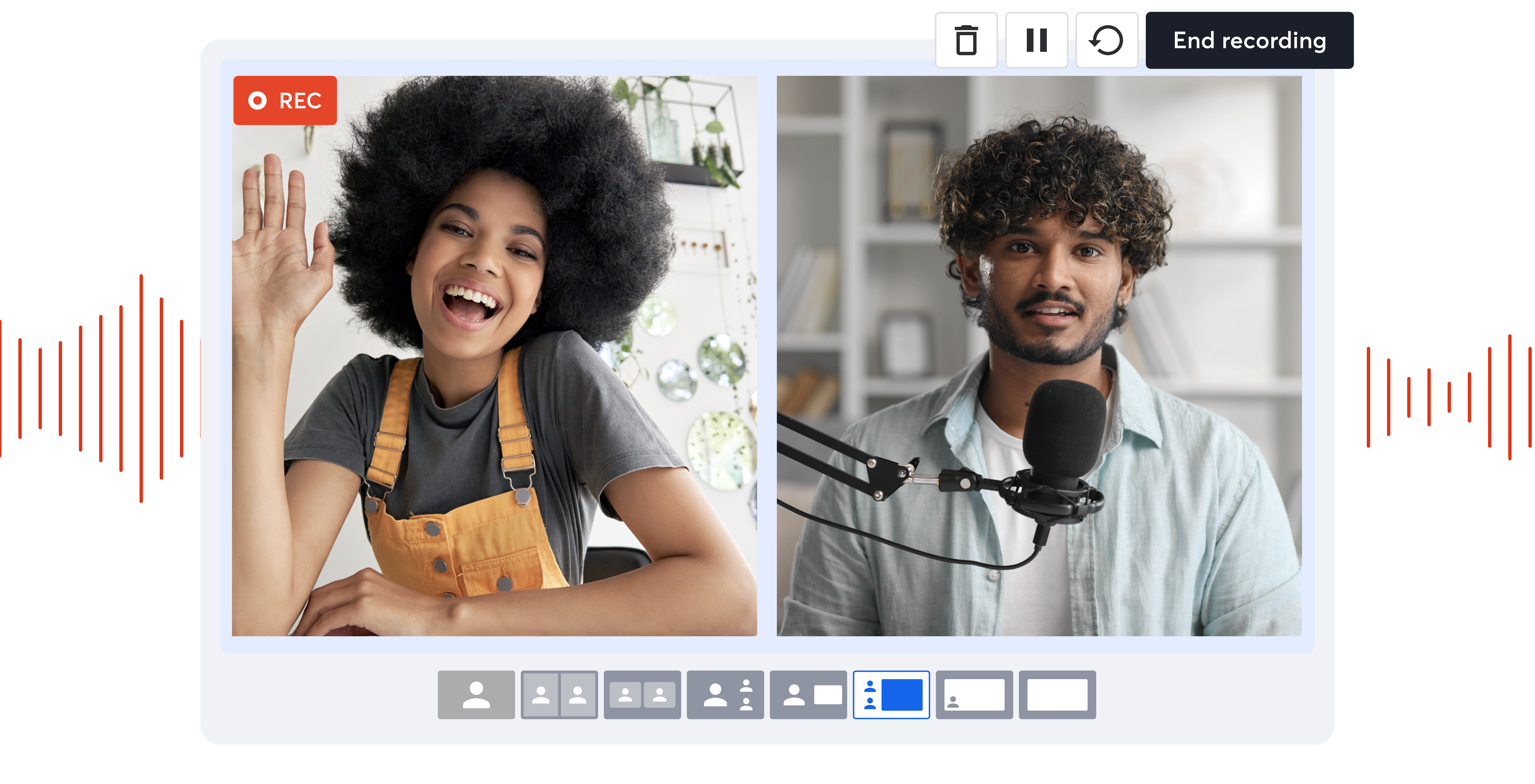1535x784 pixels.
Task: Switch to the screen-only blank layout
Action: tap(1057, 695)
